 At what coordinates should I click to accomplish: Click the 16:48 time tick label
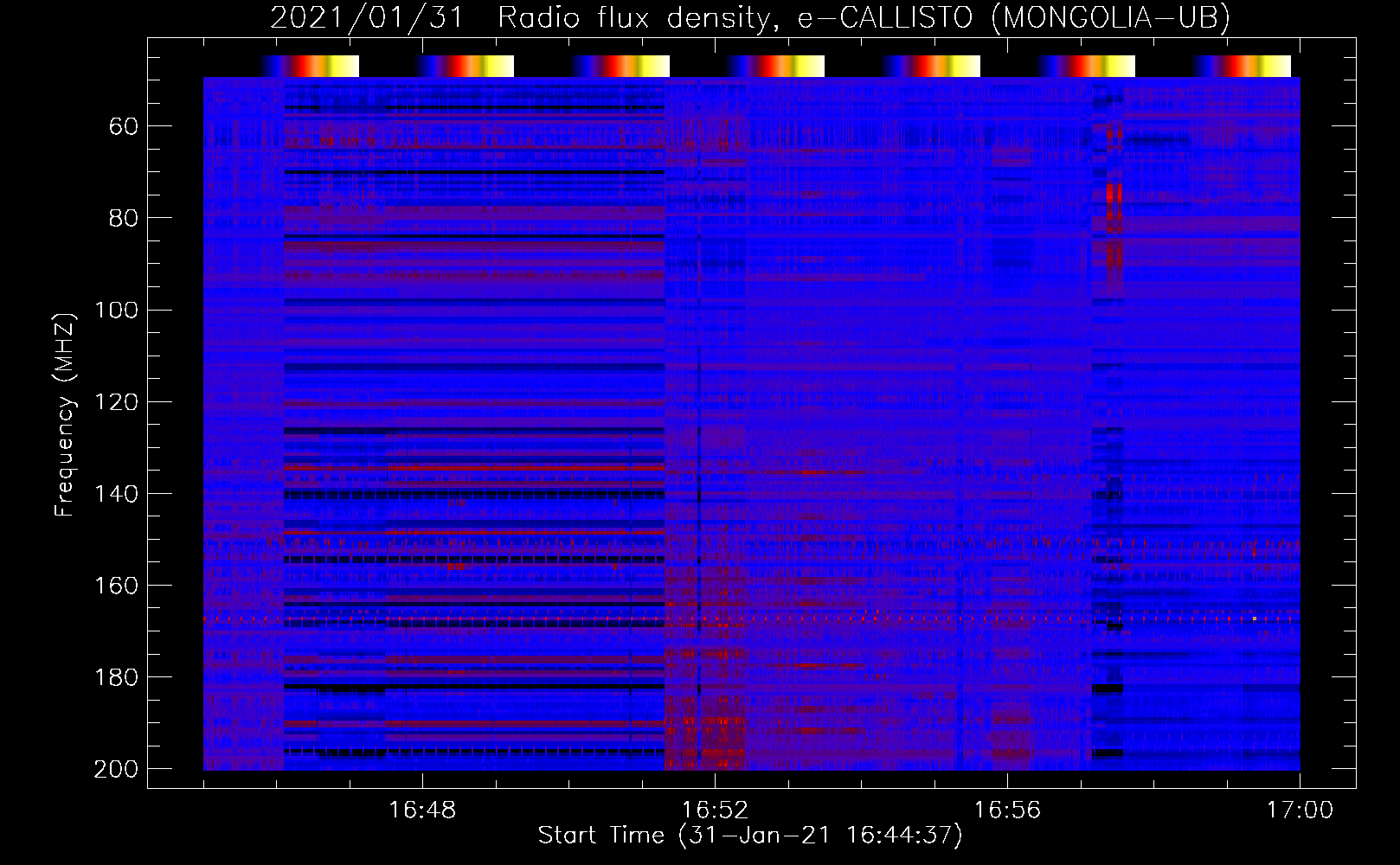[x=422, y=811]
